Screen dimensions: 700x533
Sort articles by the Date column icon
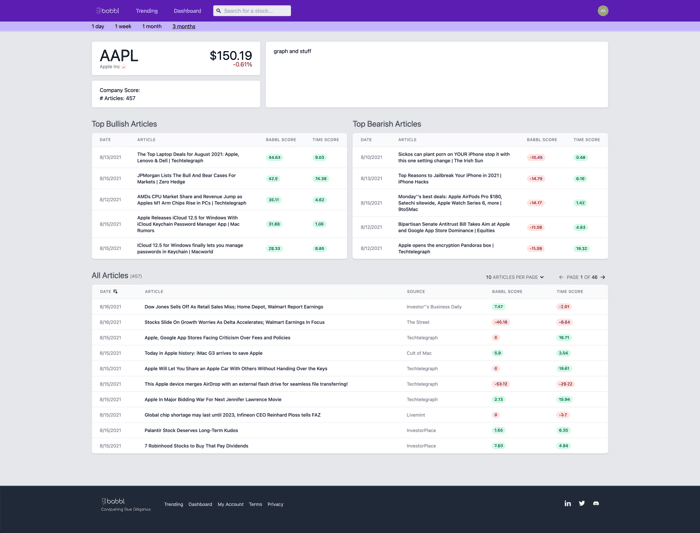(x=115, y=291)
